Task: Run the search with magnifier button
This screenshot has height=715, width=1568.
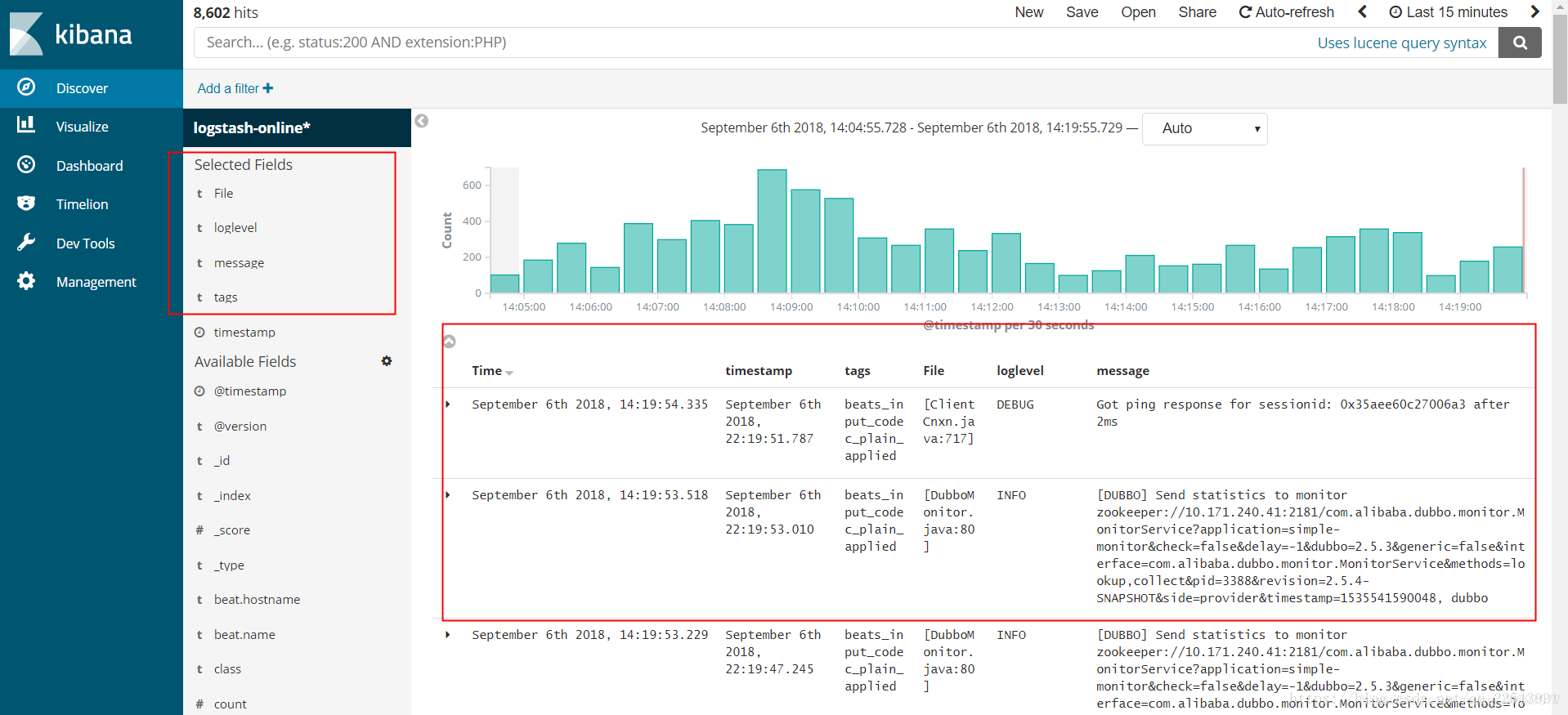Action: click(x=1520, y=42)
